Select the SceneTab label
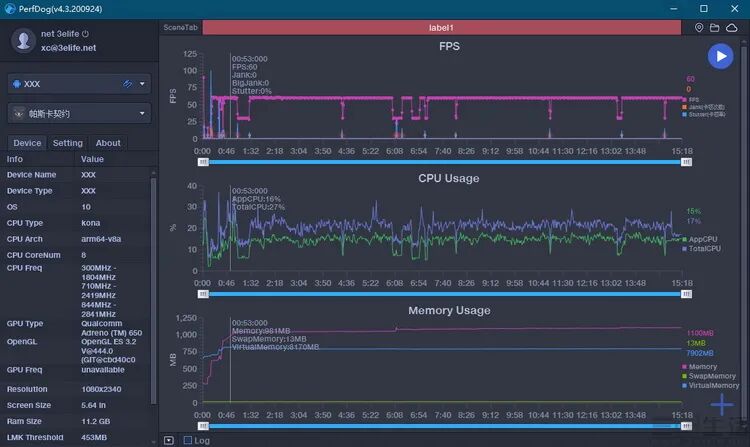 (180, 27)
